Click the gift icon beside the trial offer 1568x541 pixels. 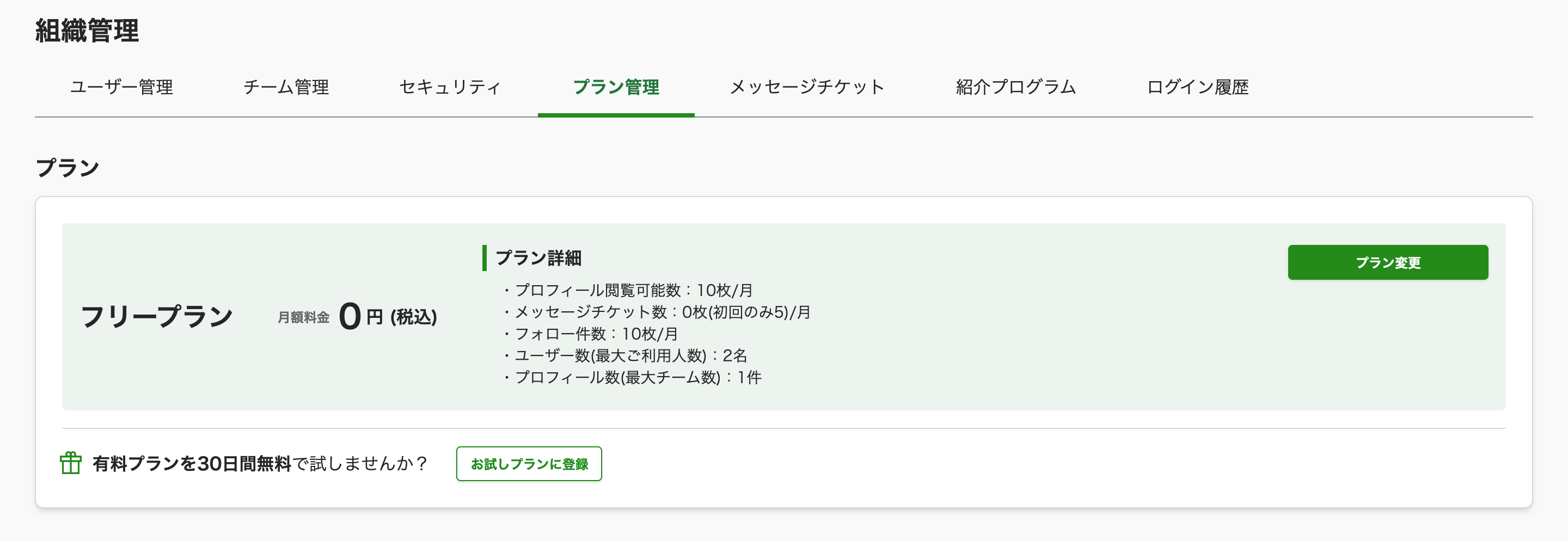coord(71,463)
